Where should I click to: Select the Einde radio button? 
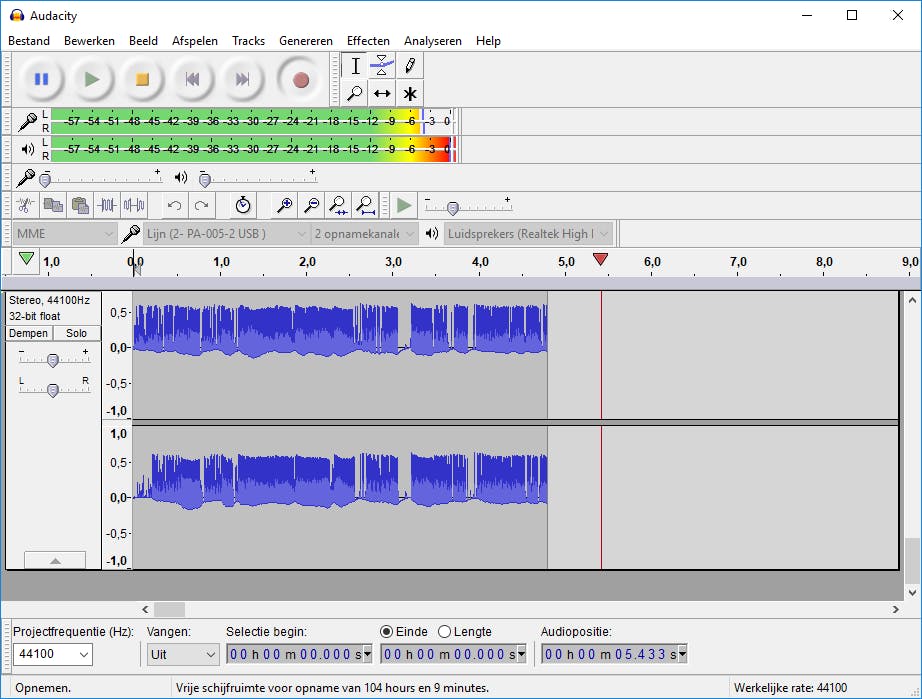[387, 631]
